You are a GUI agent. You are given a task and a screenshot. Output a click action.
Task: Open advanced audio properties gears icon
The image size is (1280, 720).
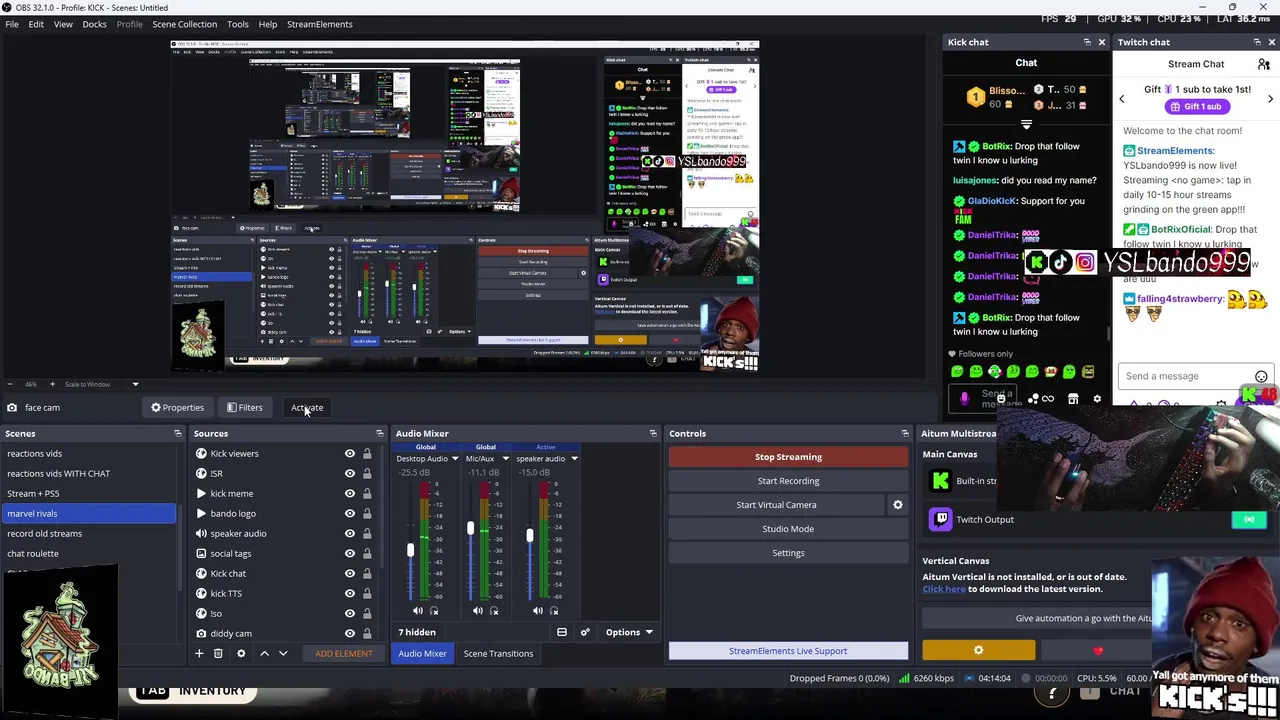click(585, 632)
